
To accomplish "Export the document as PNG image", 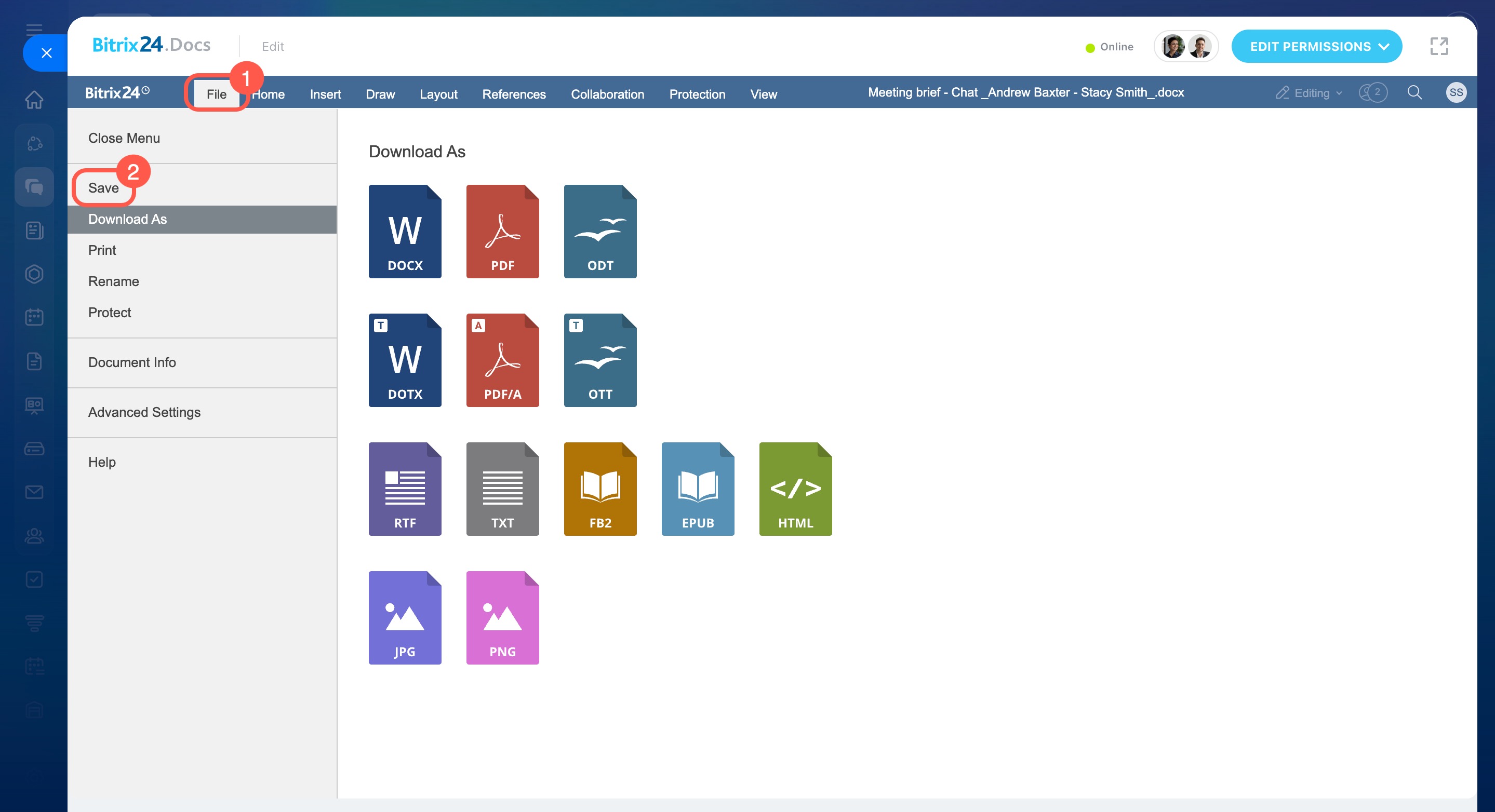I will click(503, 617).
